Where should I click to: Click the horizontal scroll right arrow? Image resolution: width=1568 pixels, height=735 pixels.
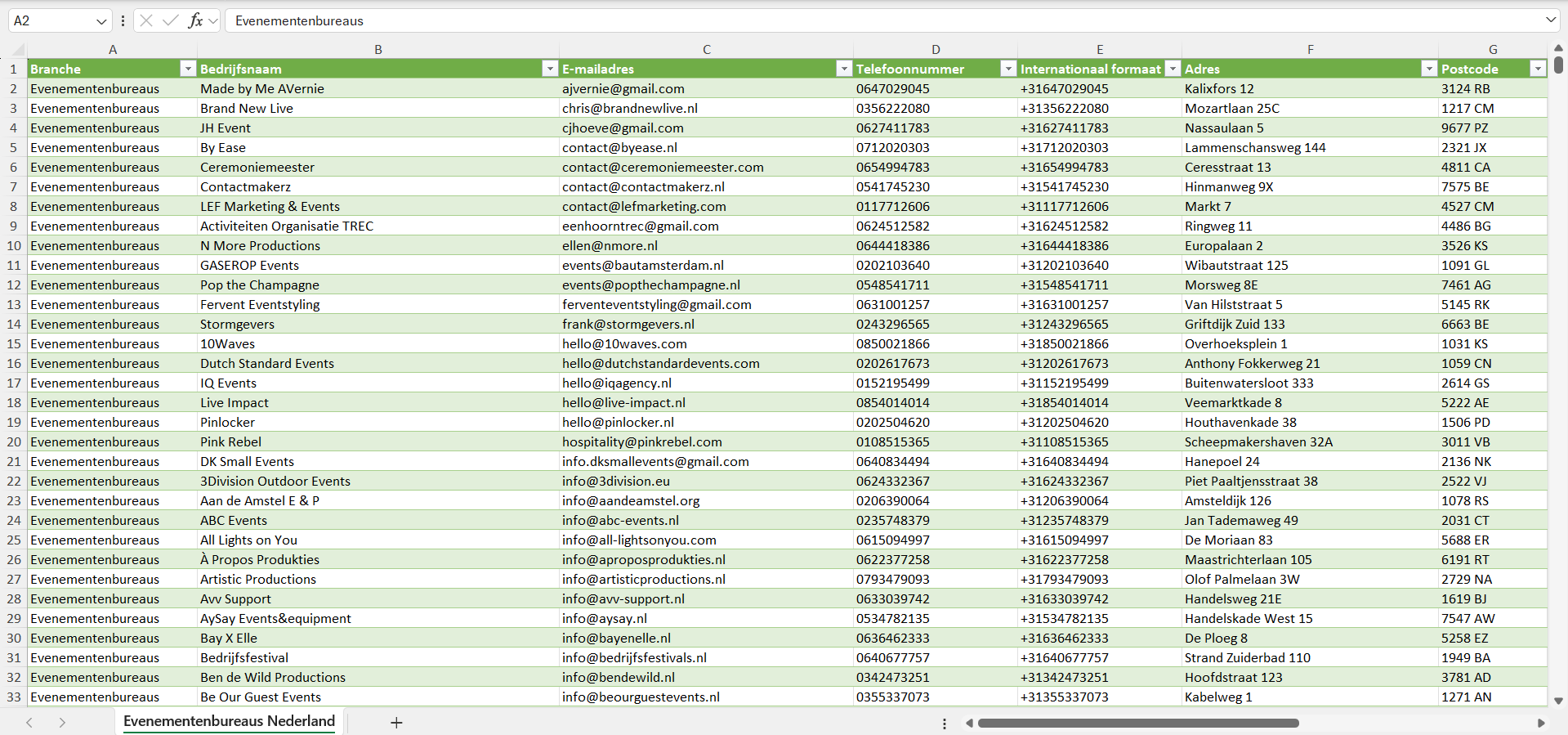(x=1541, y=723)
